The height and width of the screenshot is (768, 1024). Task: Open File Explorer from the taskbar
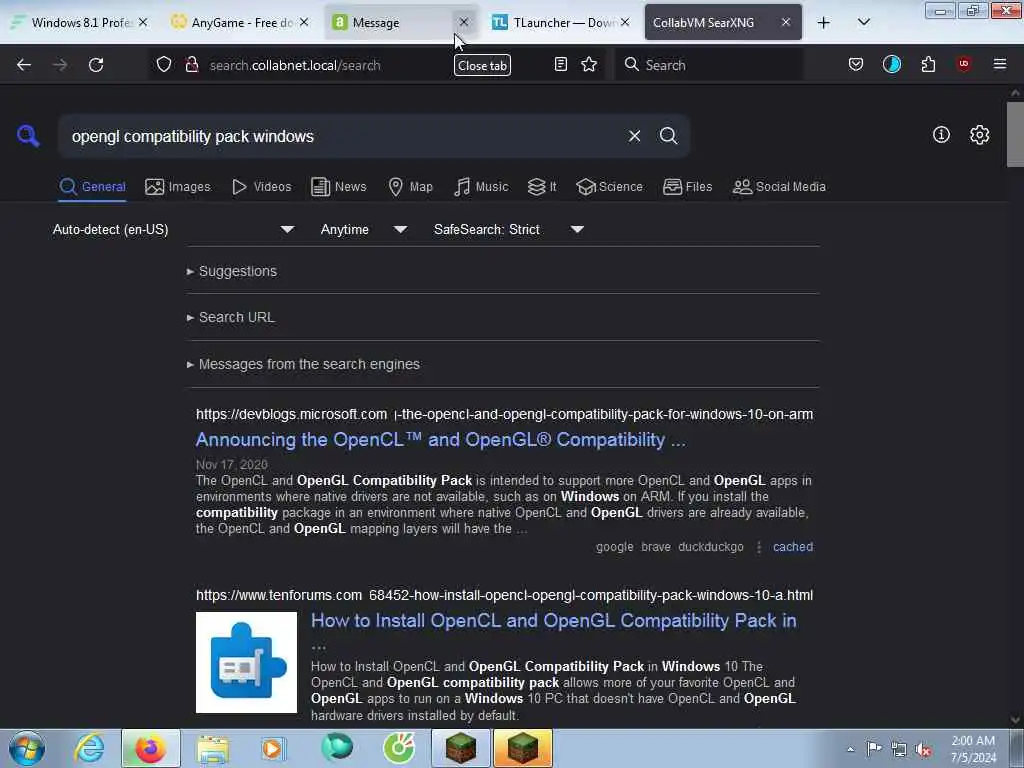213,748
